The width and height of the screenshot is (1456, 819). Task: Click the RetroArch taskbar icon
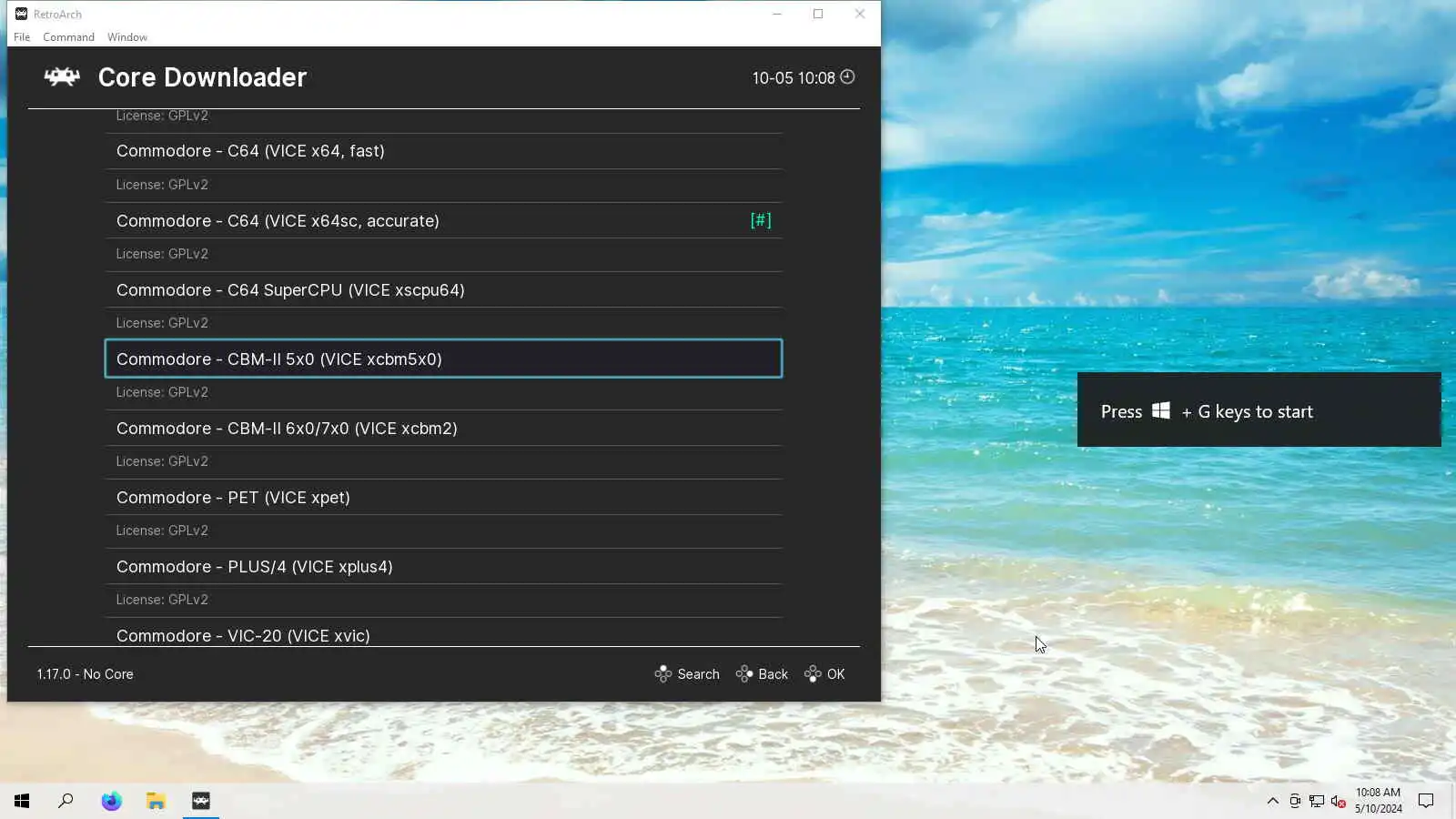(201, 801)
